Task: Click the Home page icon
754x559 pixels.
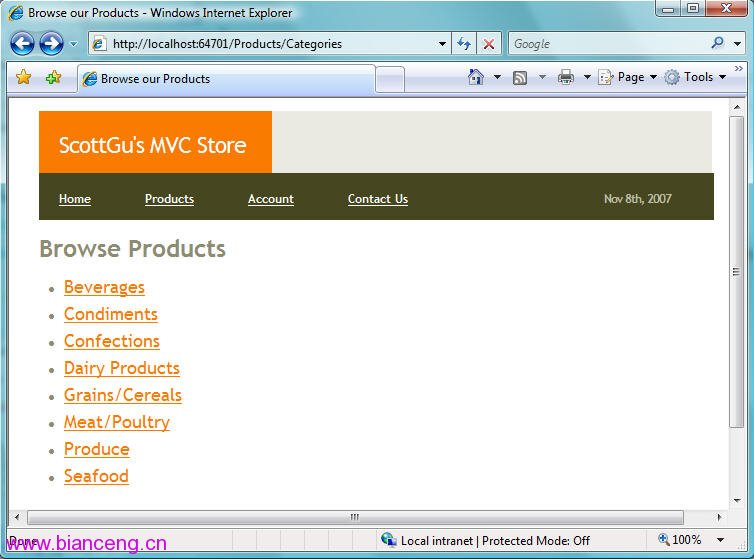Action: click(476, 77)
